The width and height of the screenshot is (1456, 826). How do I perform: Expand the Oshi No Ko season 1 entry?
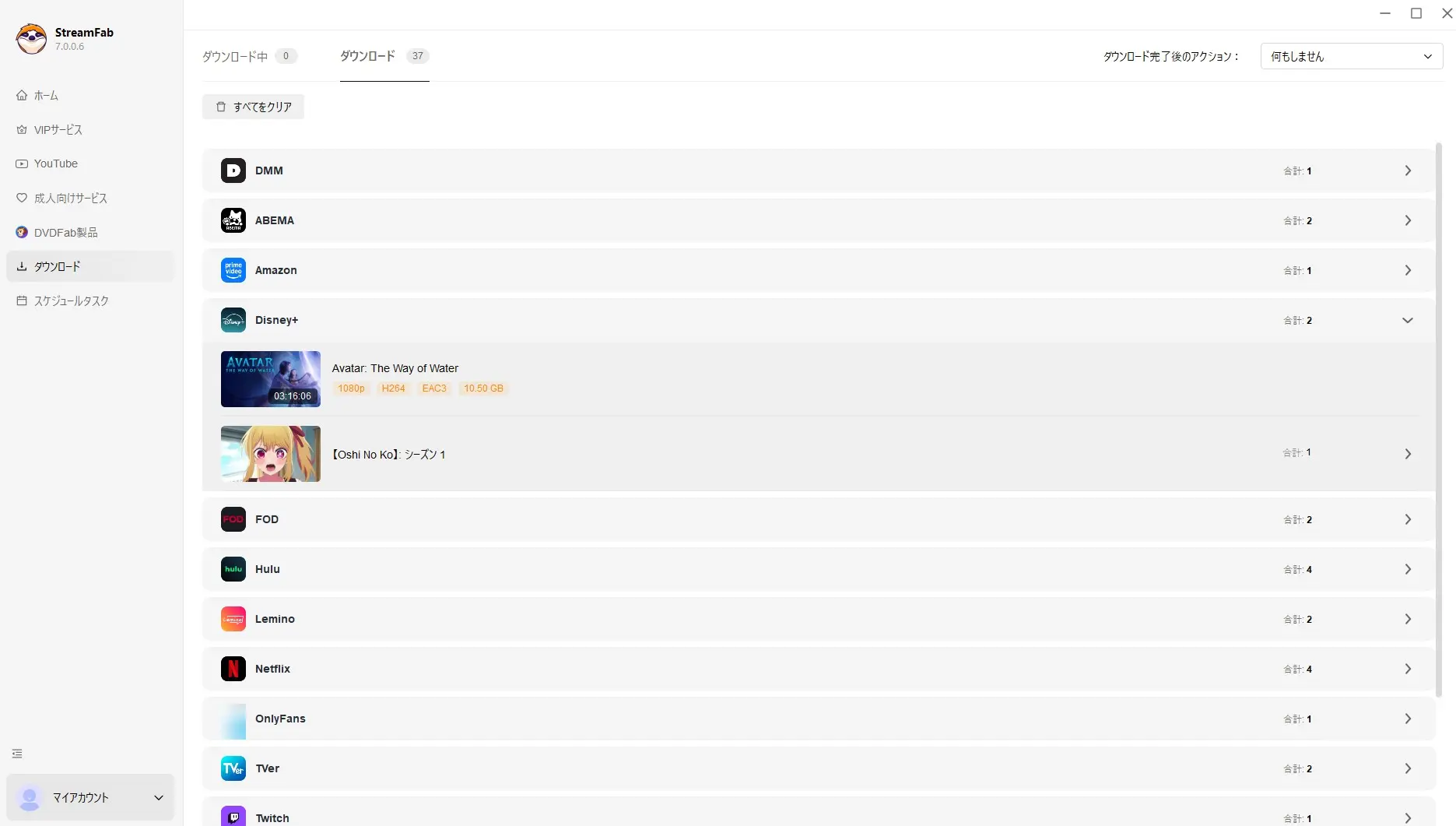tap(1408, 454)
